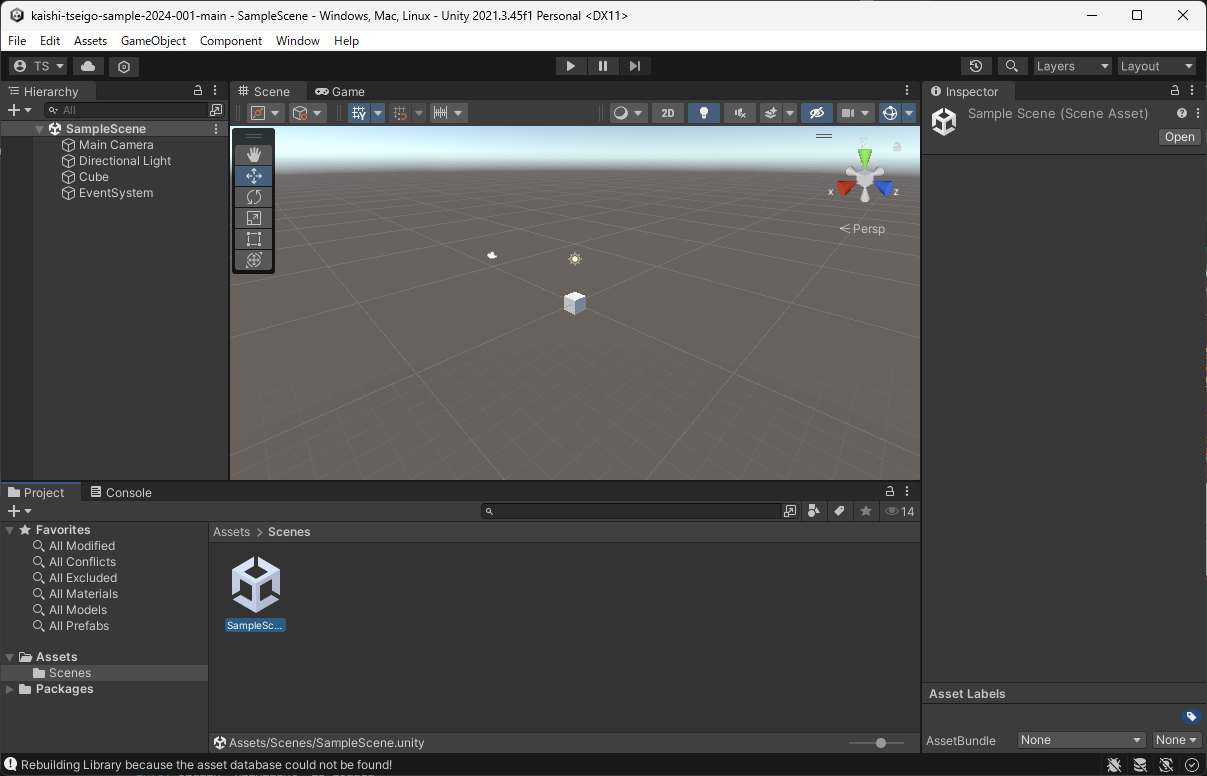The image size is (1207, 776).
Task: Search by Label tag icon in Project panel
Action: coord(840,511)
